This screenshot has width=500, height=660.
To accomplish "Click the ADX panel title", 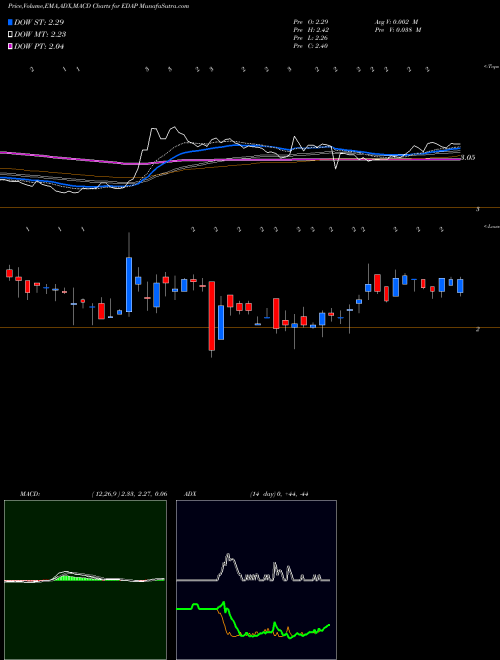I will tap(190, 494).
